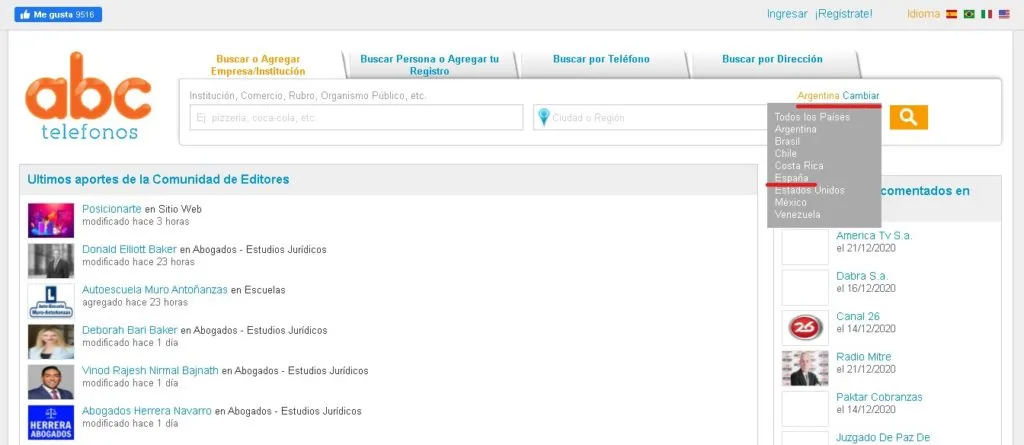Open country list via Cambiar

pos(861,95)
